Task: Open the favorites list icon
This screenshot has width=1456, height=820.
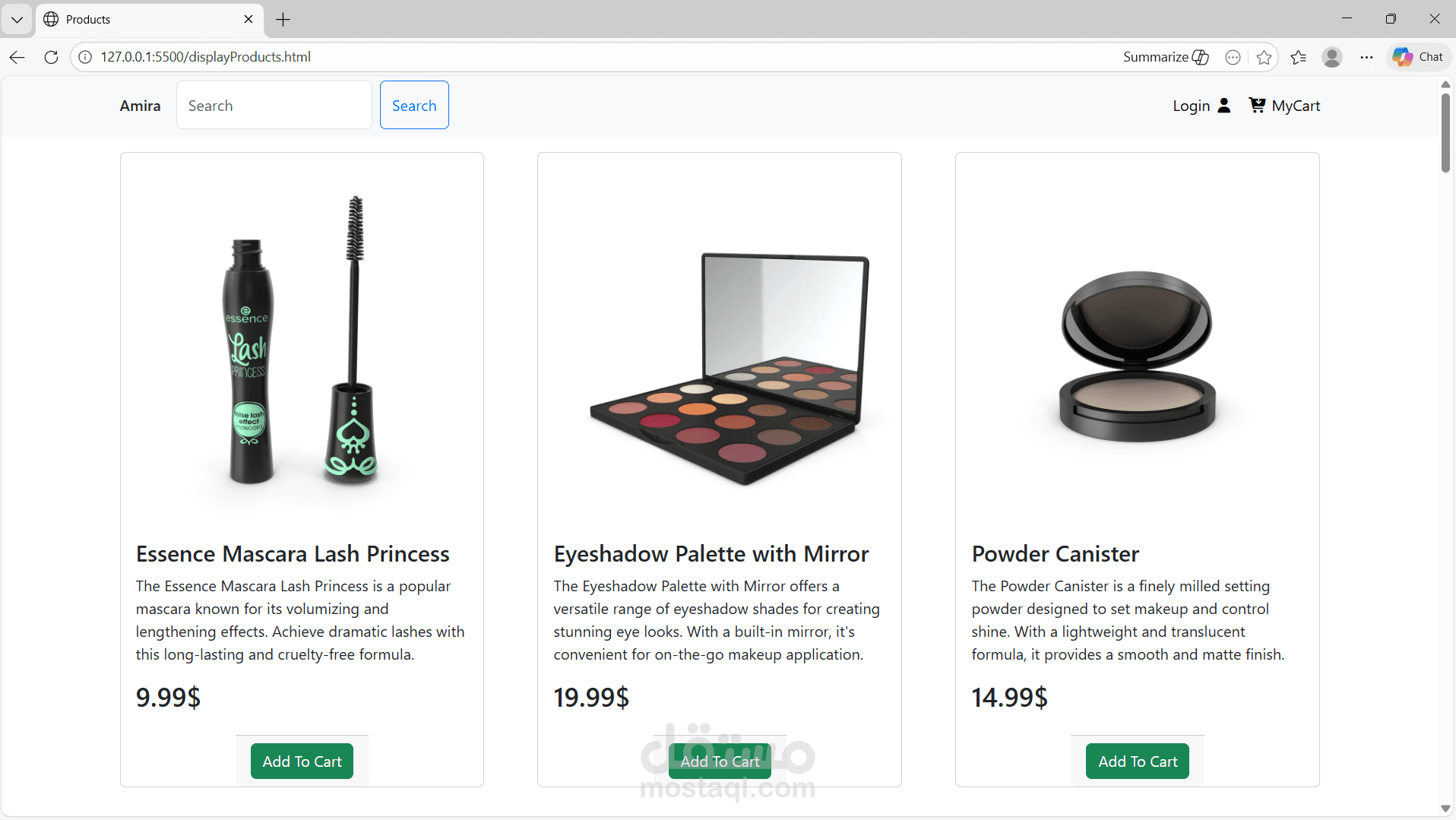Action: 1298,57
